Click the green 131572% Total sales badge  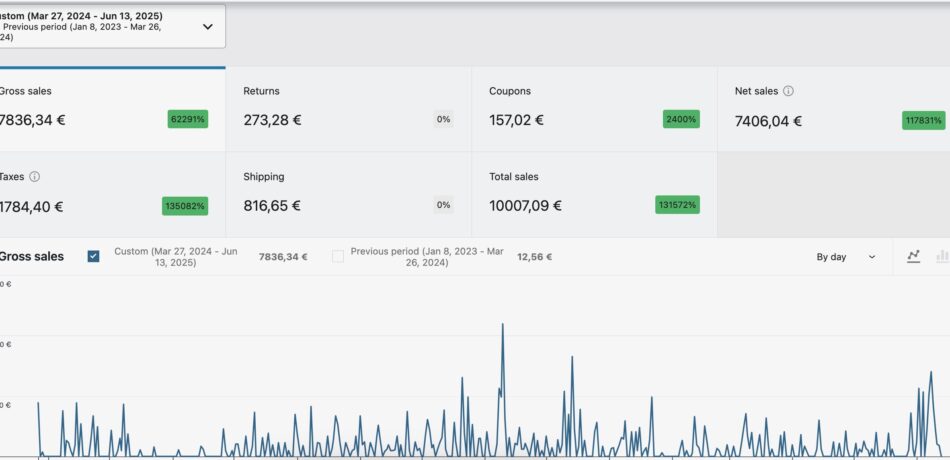click(x=678, y=205)
